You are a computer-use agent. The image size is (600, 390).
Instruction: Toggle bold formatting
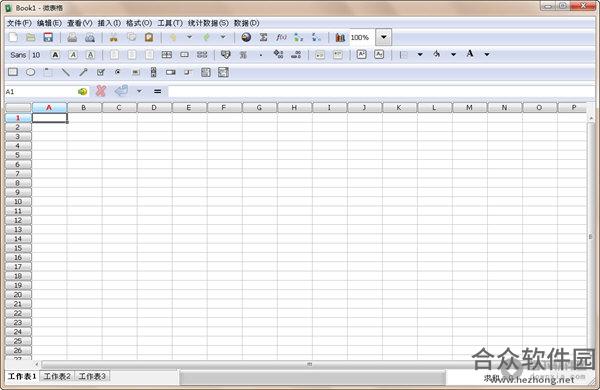(x=55, y=55)
